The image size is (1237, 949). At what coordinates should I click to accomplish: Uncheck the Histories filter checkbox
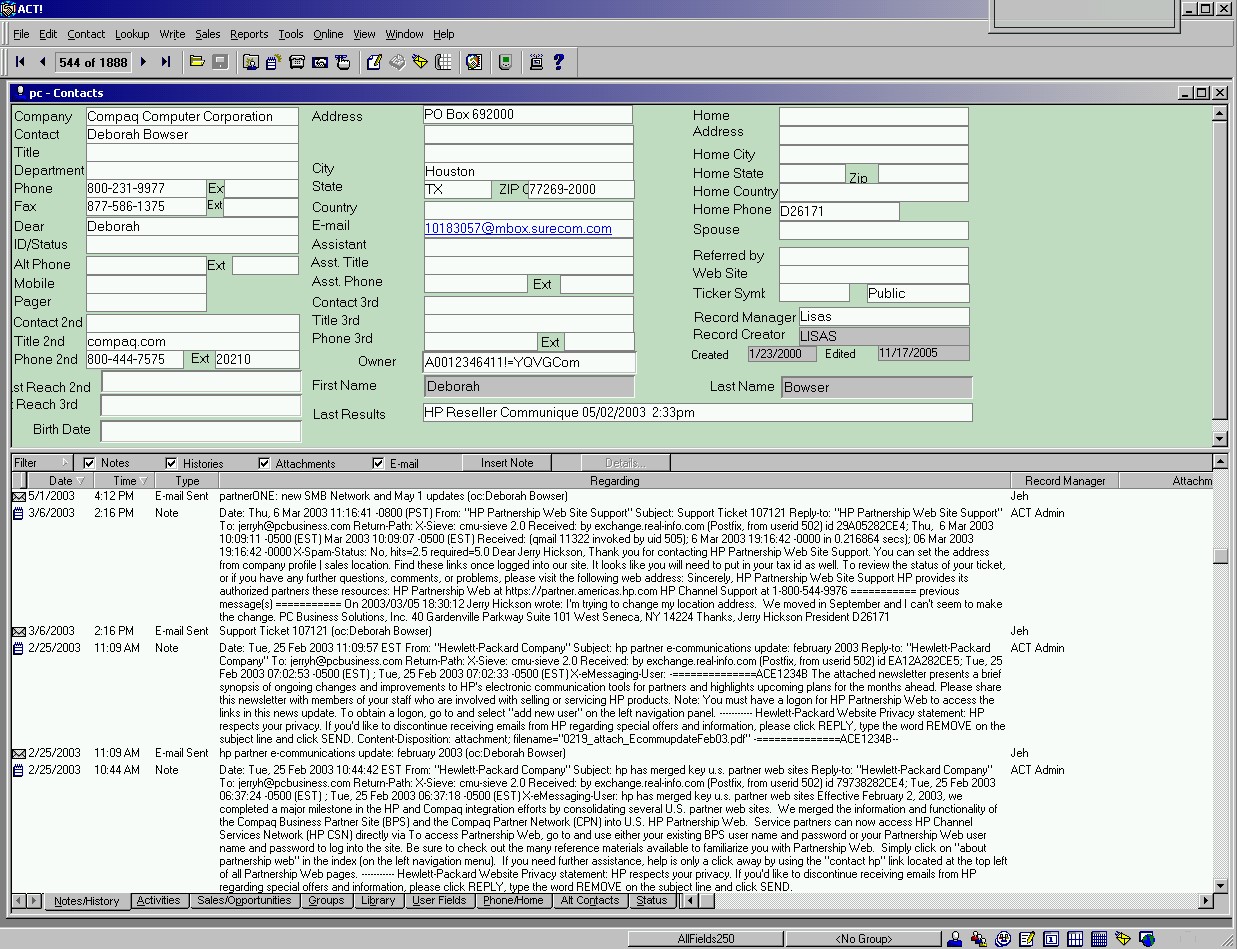tap(171, 463)
